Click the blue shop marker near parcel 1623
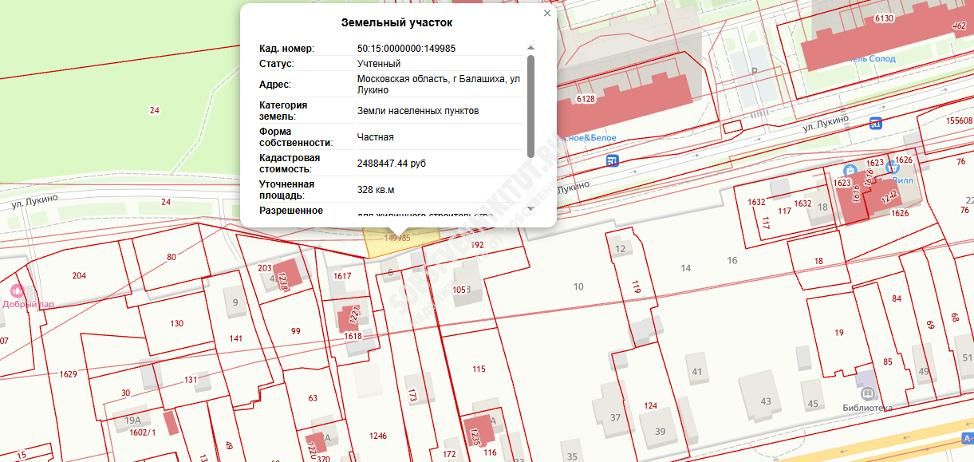 (849, 171)
